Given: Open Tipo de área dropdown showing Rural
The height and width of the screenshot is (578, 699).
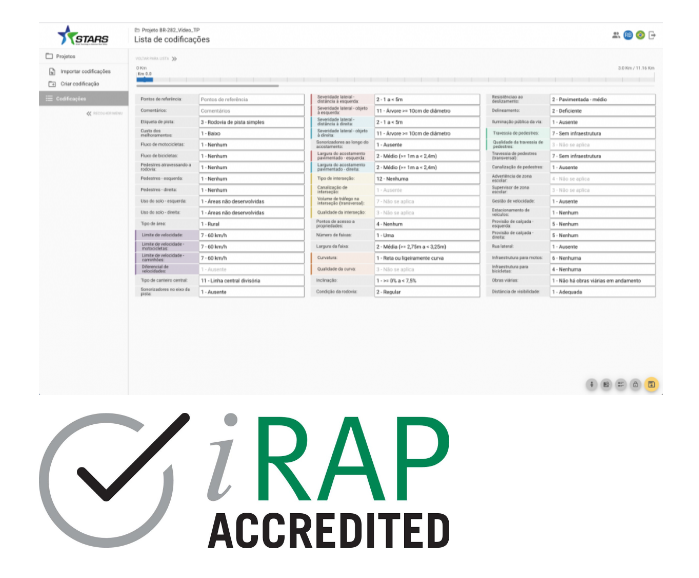Looking at the screenshot, I should coord(251,224).
